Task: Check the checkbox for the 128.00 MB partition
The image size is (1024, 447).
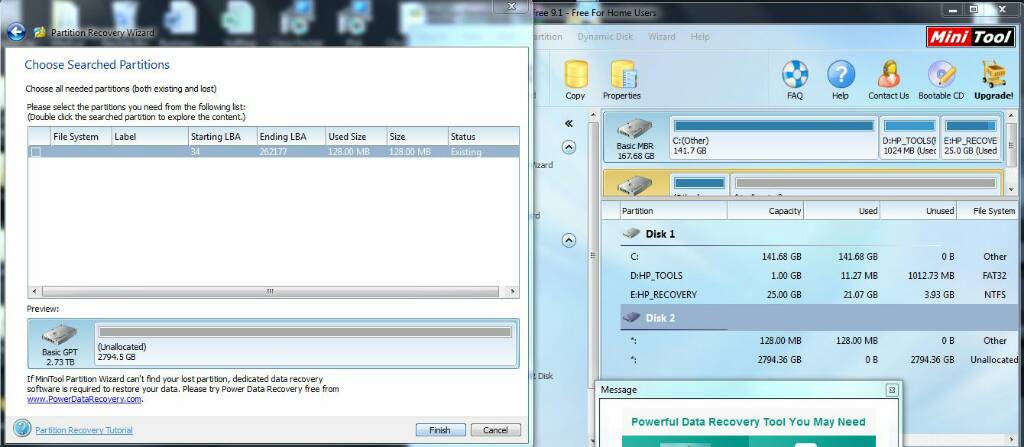Action: point(37,152)
